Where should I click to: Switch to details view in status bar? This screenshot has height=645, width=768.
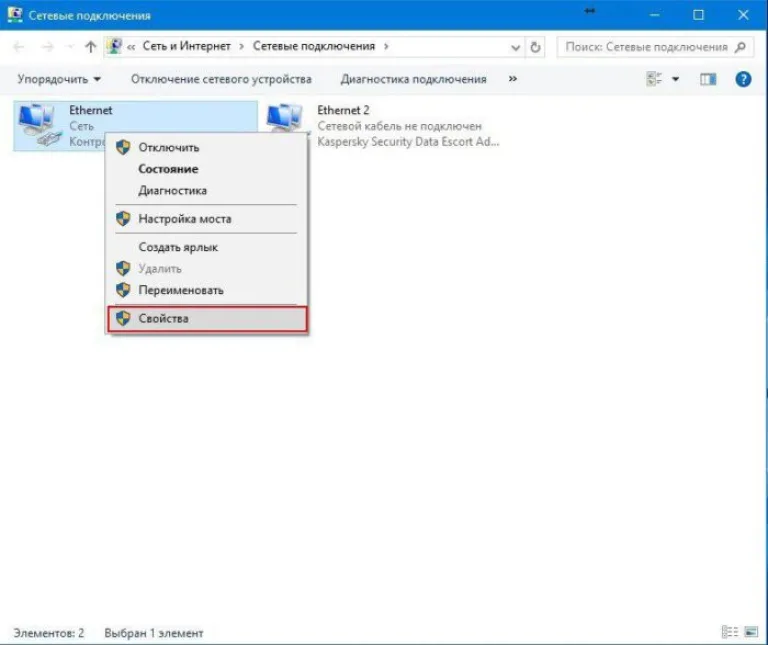point(729,632)
